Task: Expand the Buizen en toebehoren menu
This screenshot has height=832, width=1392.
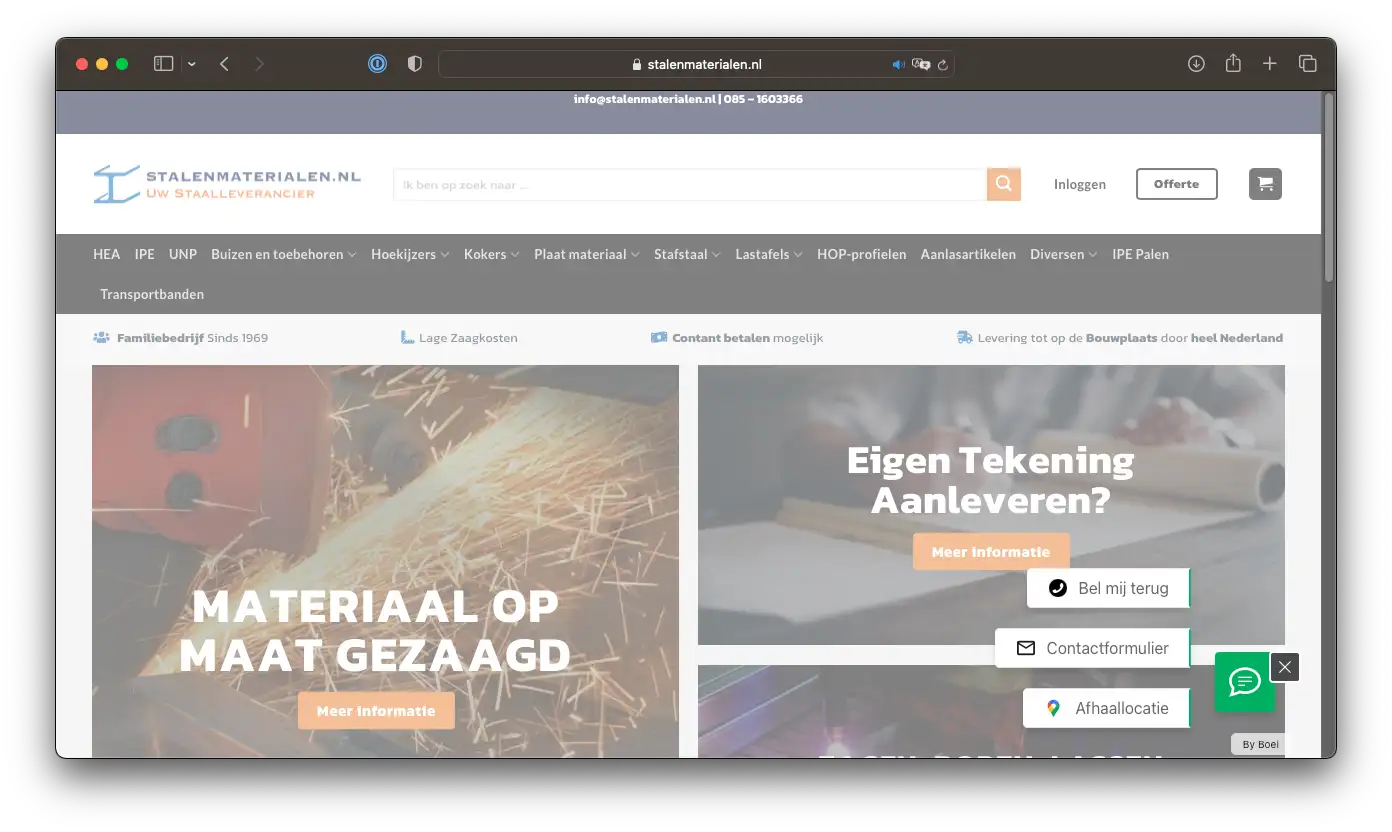Action: pos(284,254)
